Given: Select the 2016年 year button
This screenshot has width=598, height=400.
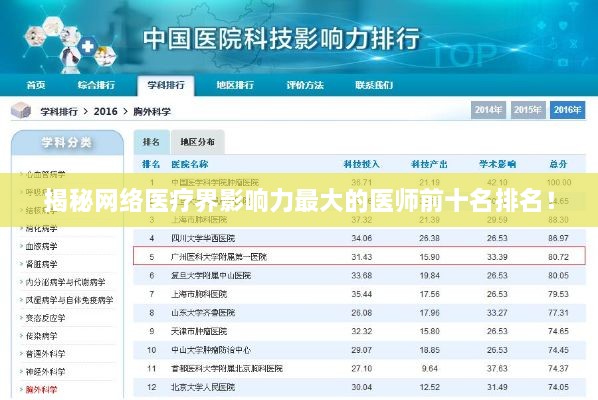Looking at the screenshot, I should click(567, 110).
